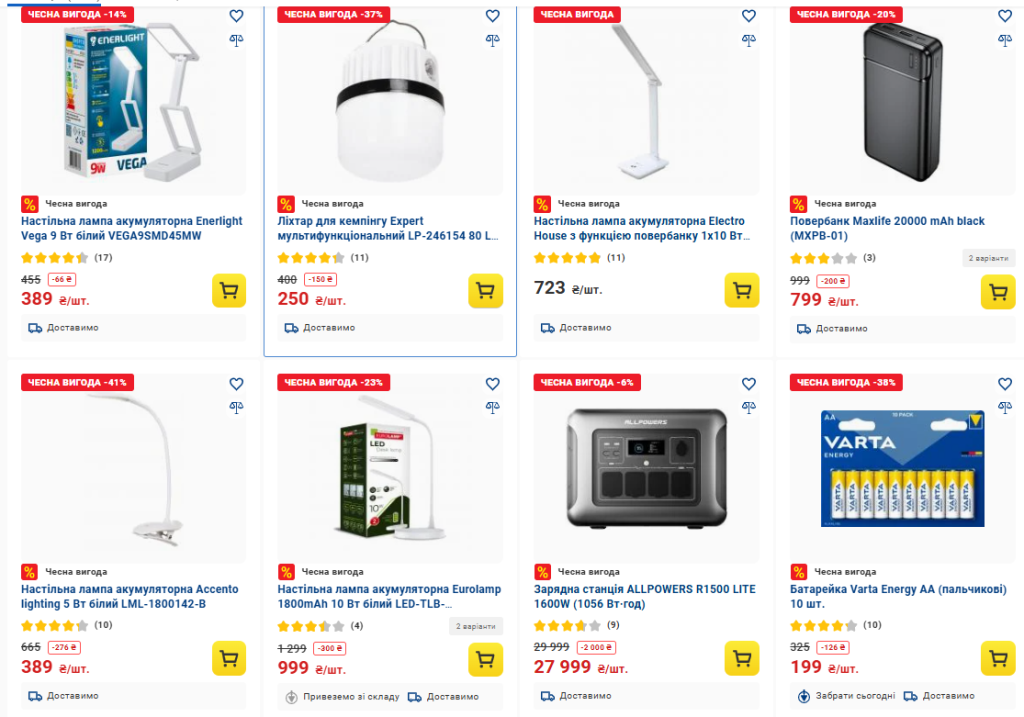Open the Accento lighting lamp product link
1024x717 pixels.
[127, 596]
